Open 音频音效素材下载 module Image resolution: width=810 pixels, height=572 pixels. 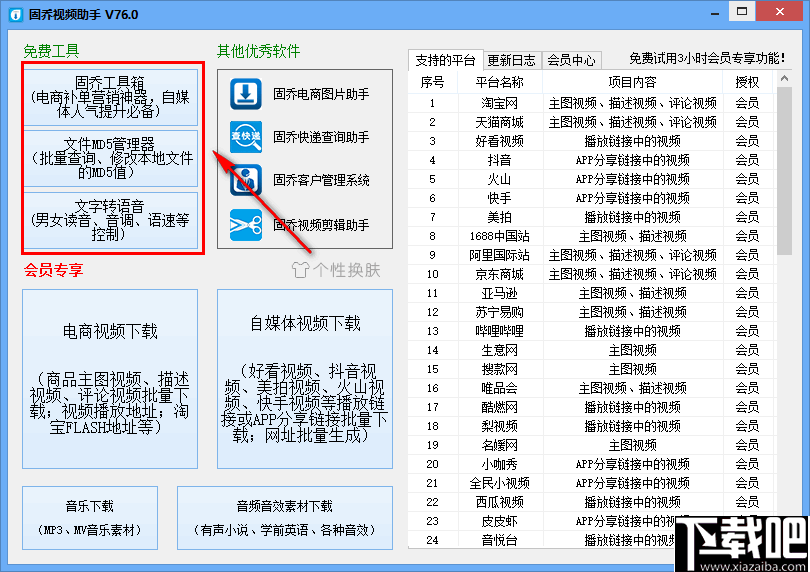285,518
